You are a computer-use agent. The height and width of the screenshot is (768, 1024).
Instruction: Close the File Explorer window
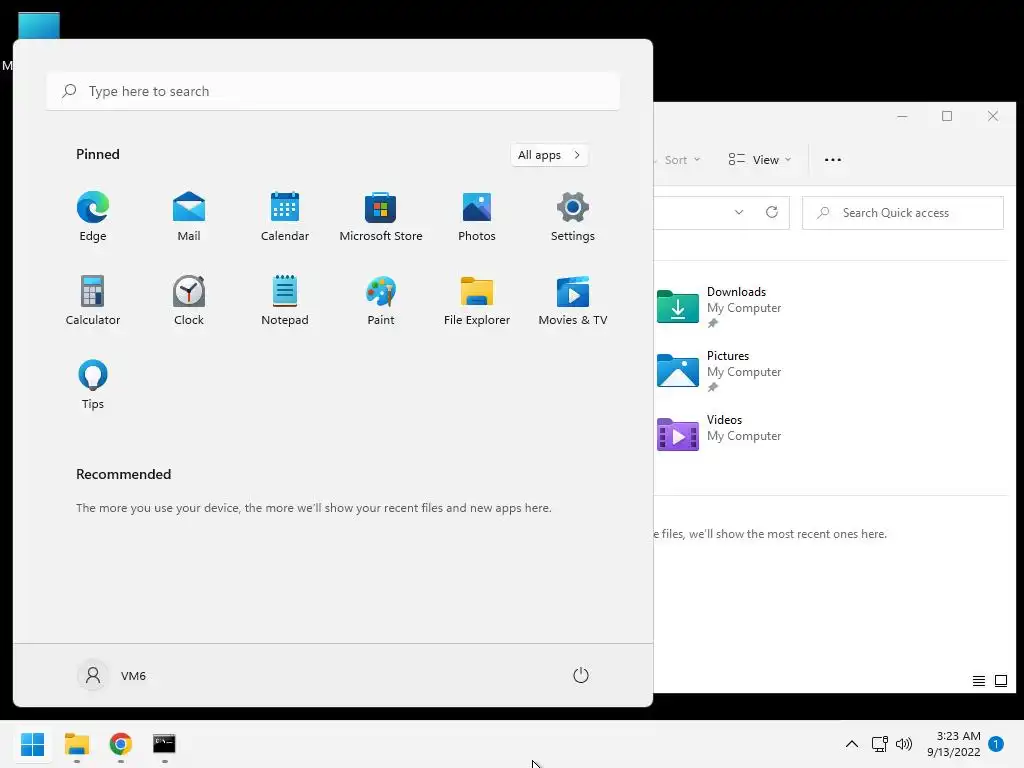pyautogui.click(x=993, y=116)
